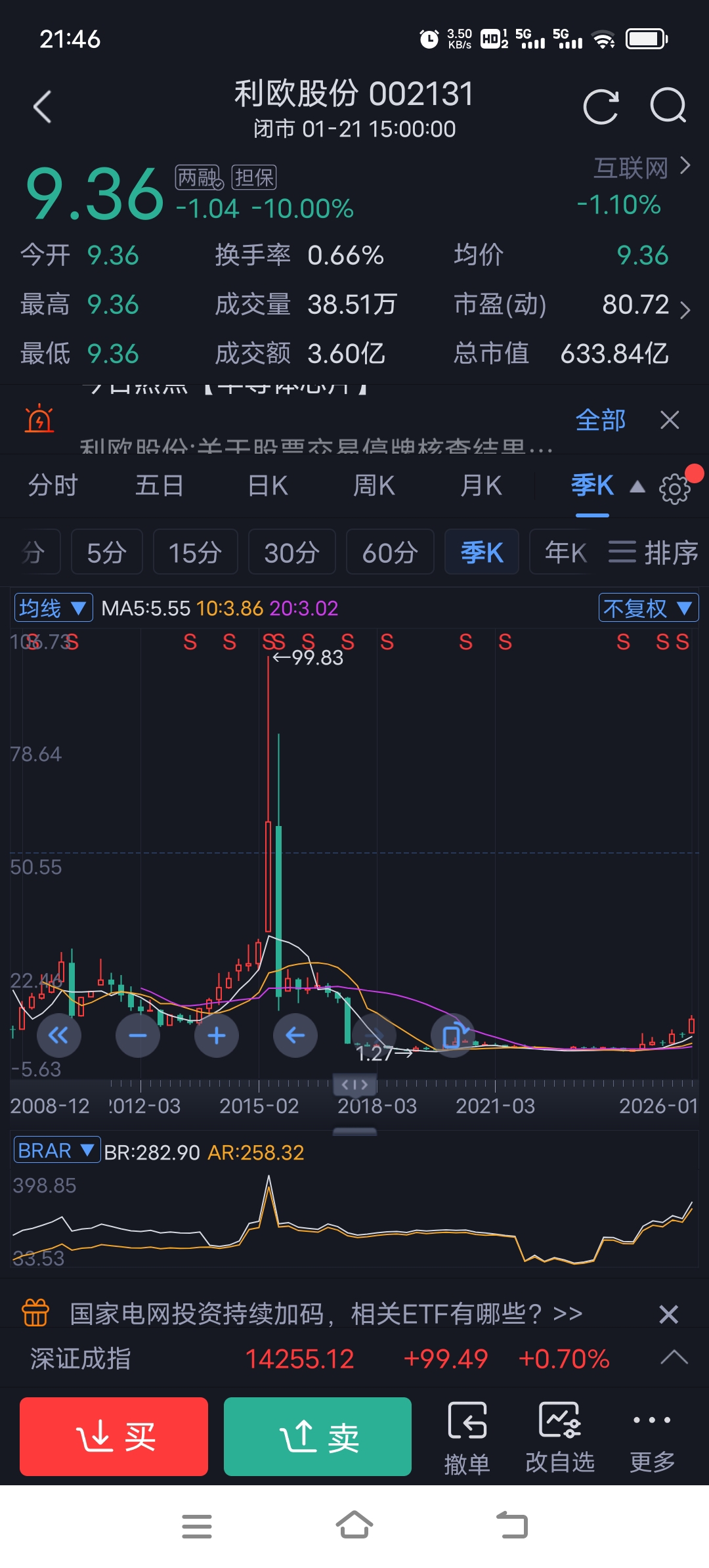Select the 30分 period option
Image resolution: width=709 pixels, height=1568 pixels.
coord(292,552)
